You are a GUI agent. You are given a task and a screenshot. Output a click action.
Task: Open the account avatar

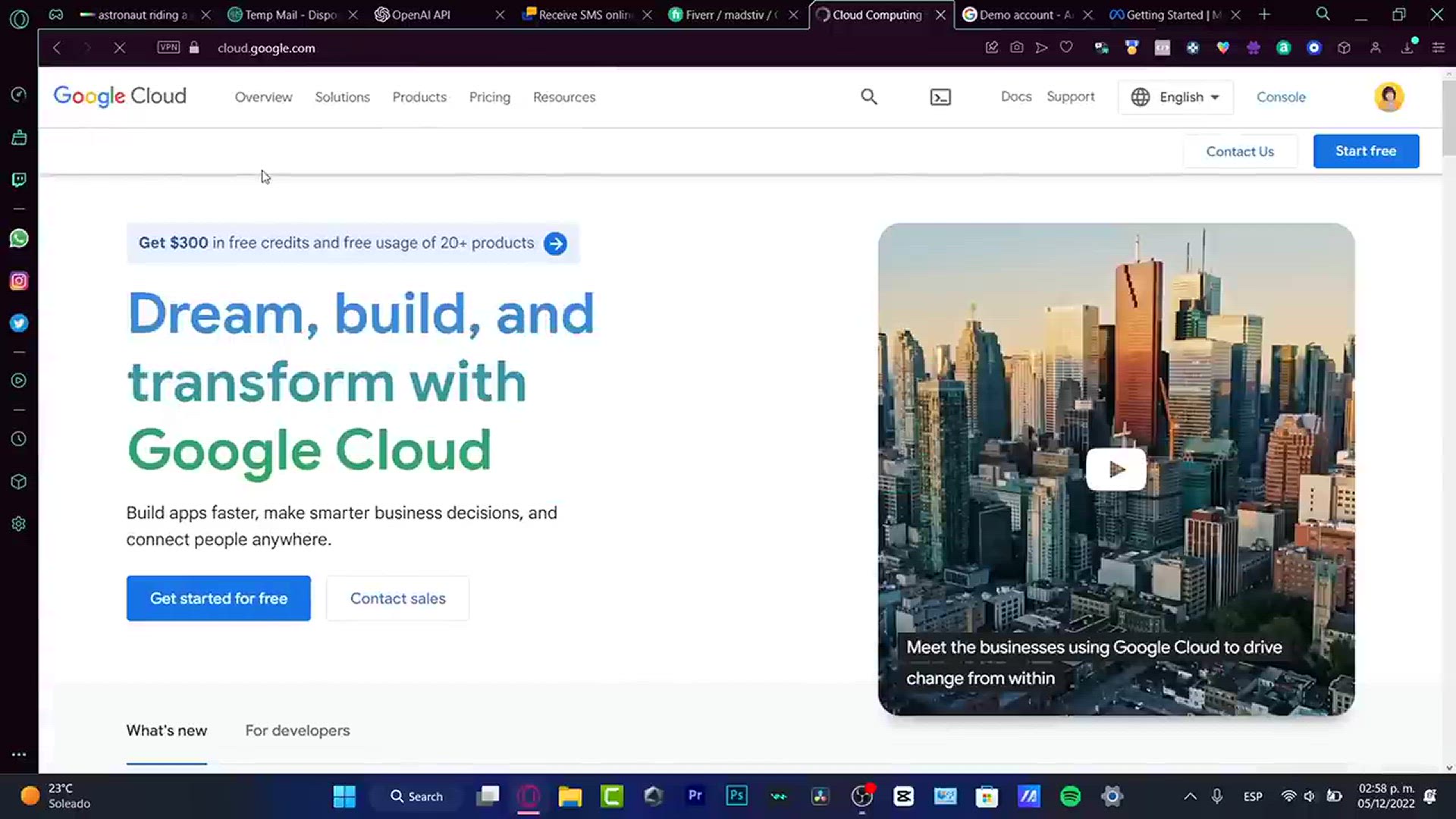(x=1389, y=97)
